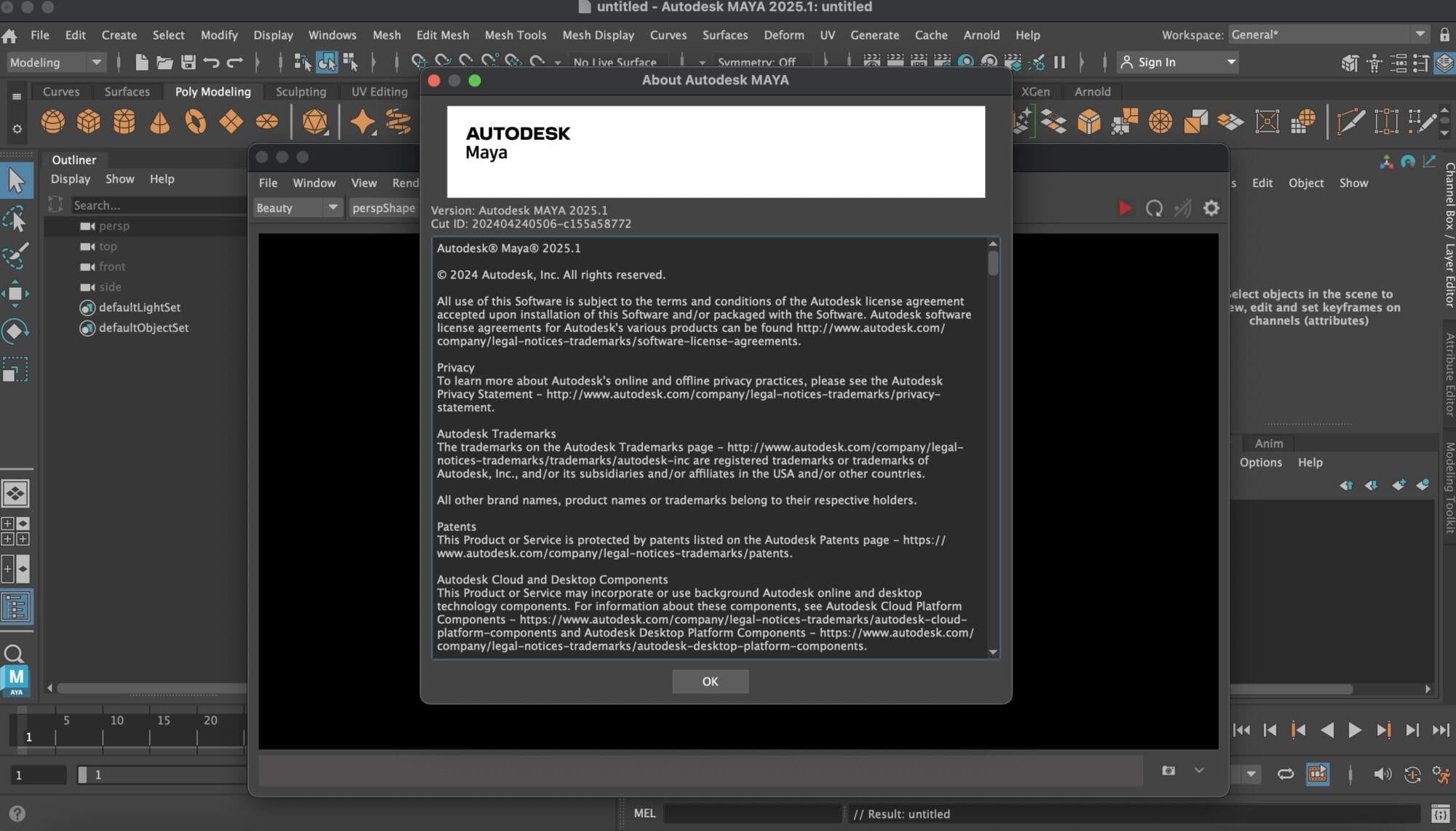Open the Mesh Tools menu
Viewport: 1456px width, 831px height.
(x=515, y=35)
